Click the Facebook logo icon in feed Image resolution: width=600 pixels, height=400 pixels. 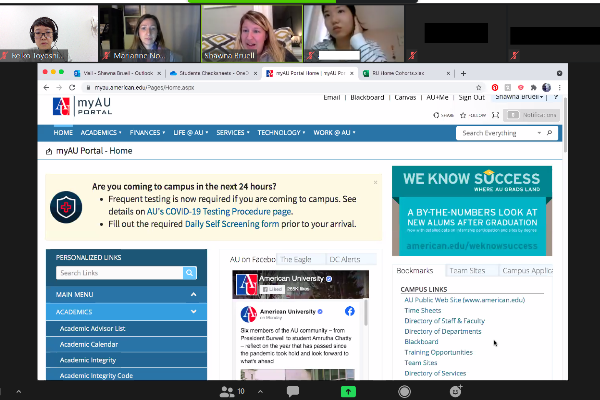pos(350,311)
